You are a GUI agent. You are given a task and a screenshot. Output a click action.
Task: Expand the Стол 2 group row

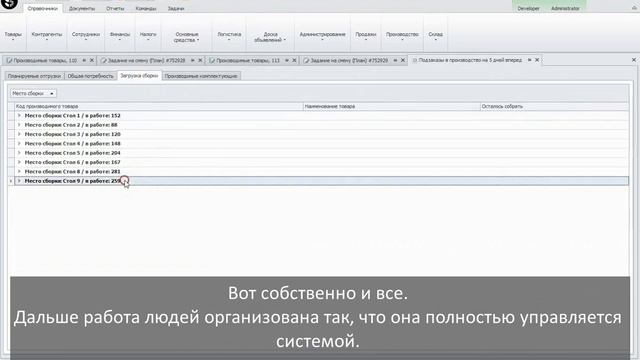19,125
